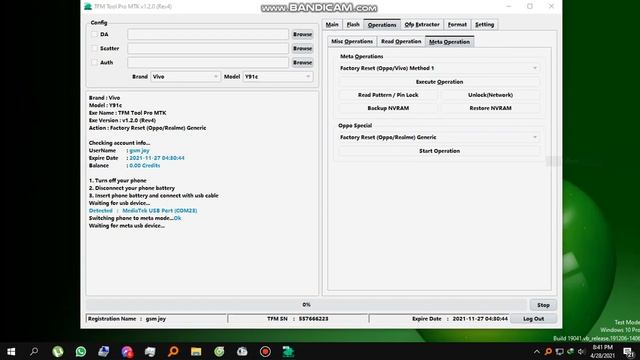Click the Scatter path input field
Screen dimensions: 640x360
[208, 48]
